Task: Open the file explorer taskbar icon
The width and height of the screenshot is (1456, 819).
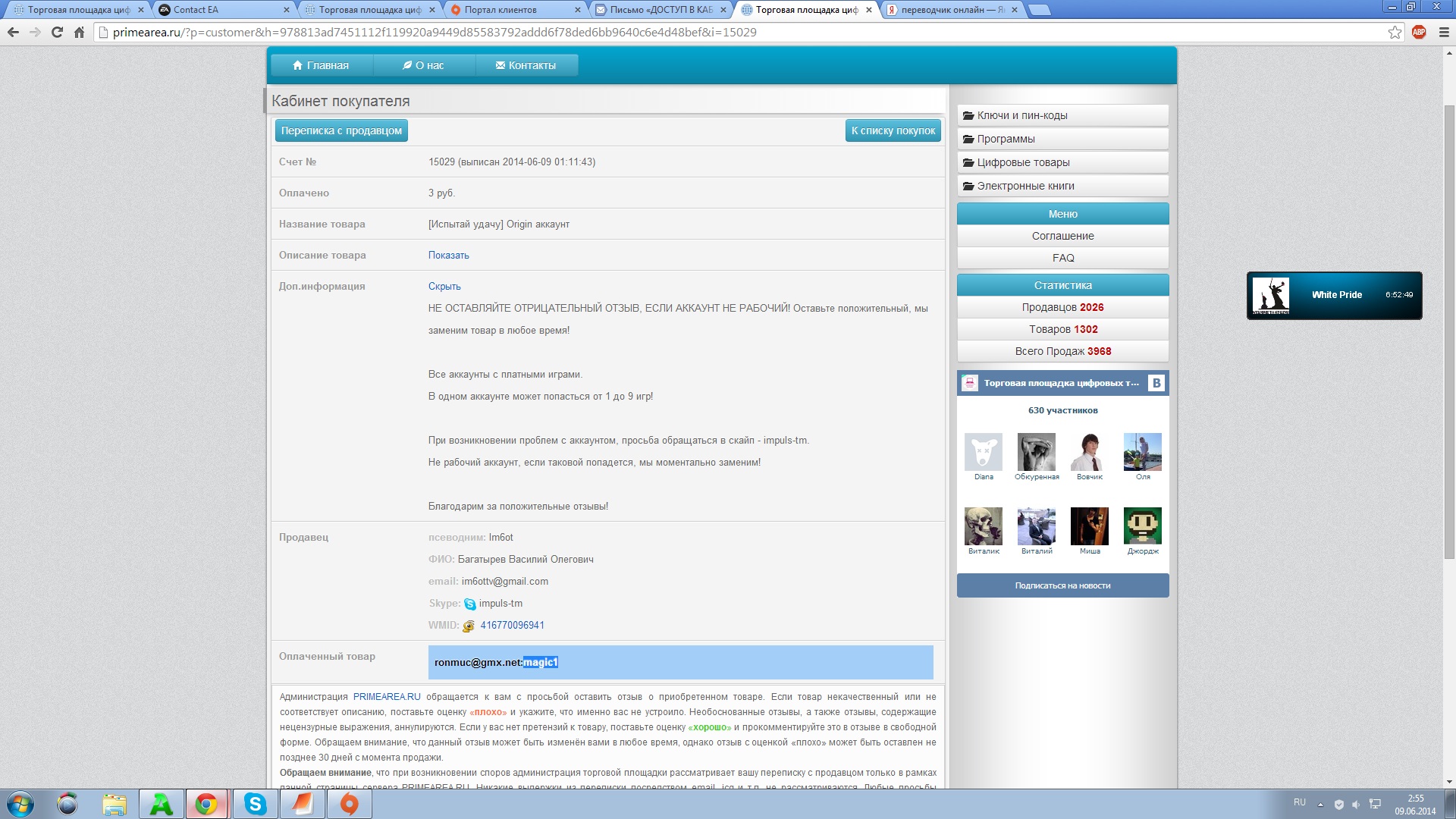Action: (x=115, y=804)
